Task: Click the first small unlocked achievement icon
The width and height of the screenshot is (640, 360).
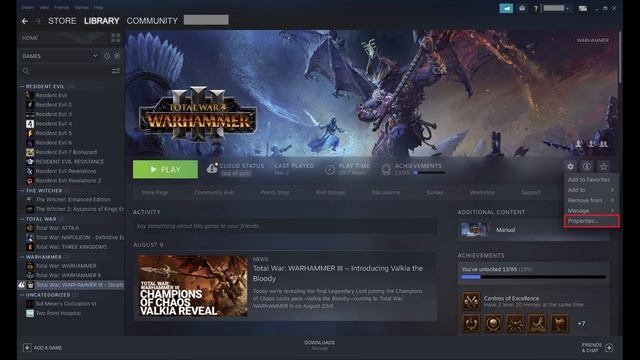Action: pyautogui.click(x=471, y=324)
